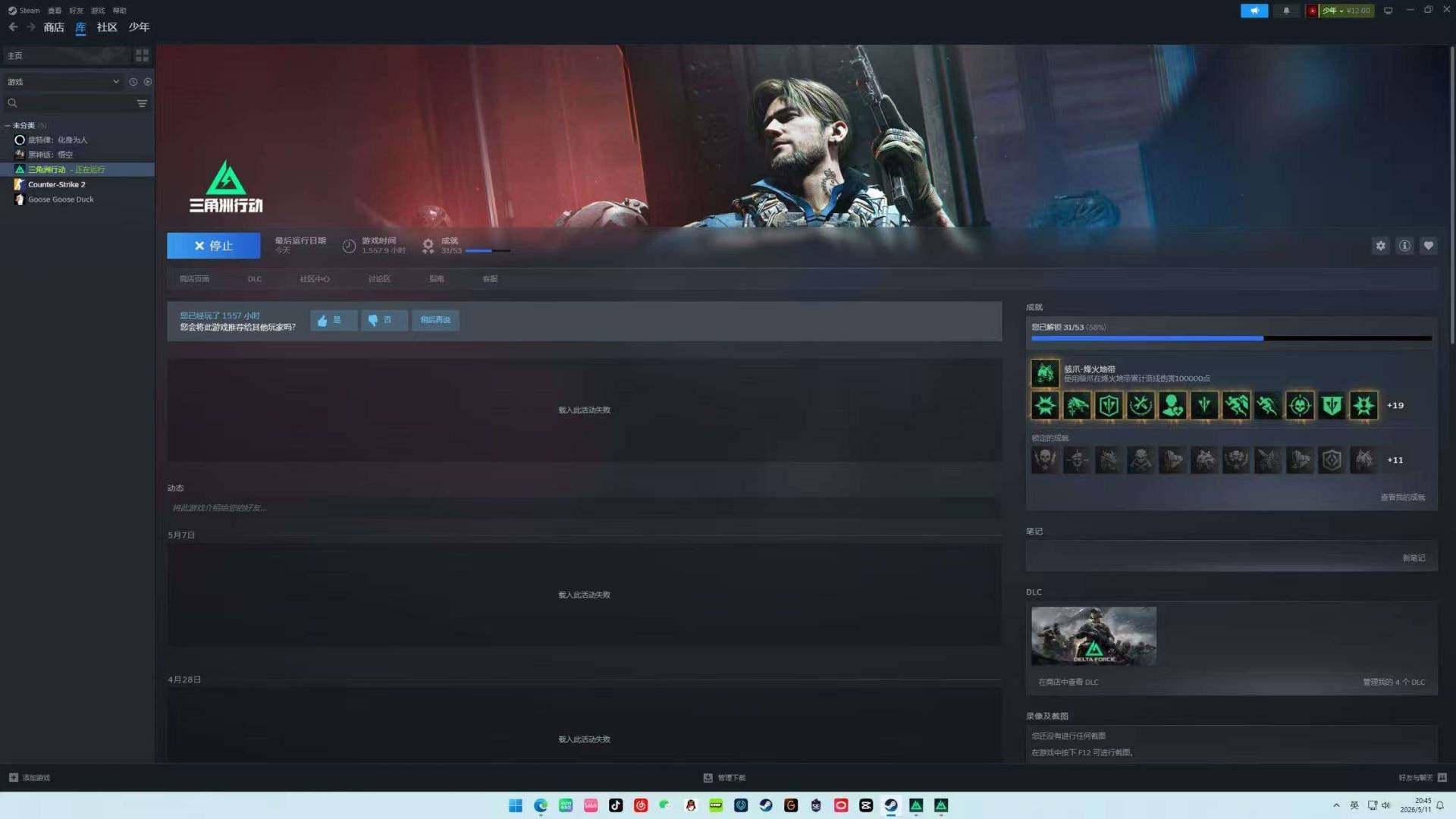The width and height of the screenshot is (1456, 819).
Task: Open the crossed-tools wreath achievement icon
Action: [x=1141, y=406]
